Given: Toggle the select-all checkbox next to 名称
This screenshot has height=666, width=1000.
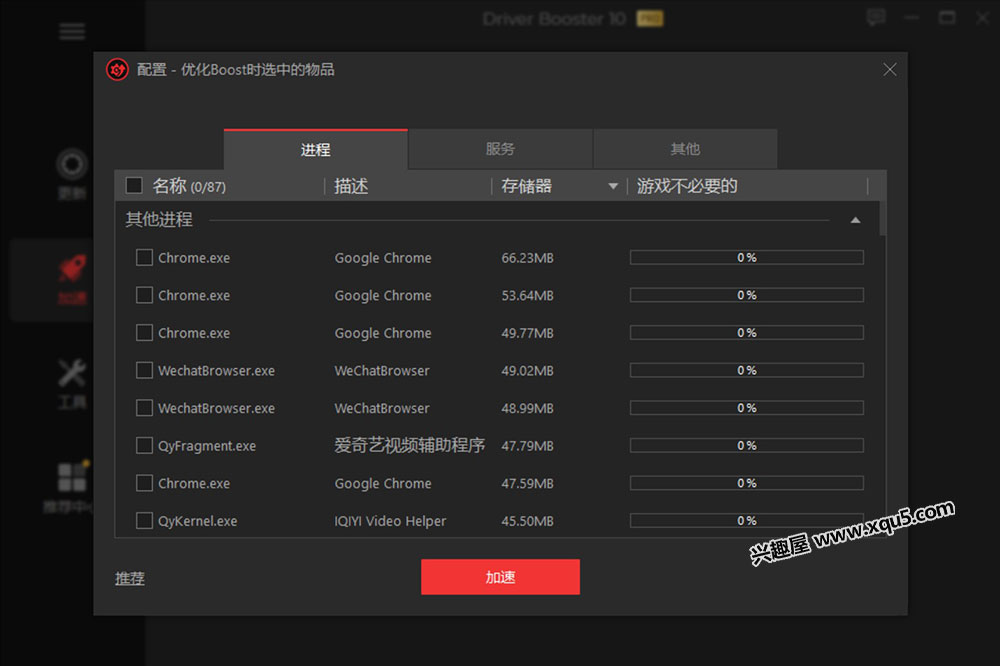Looking at the screenshot, I should click(134, 186).
